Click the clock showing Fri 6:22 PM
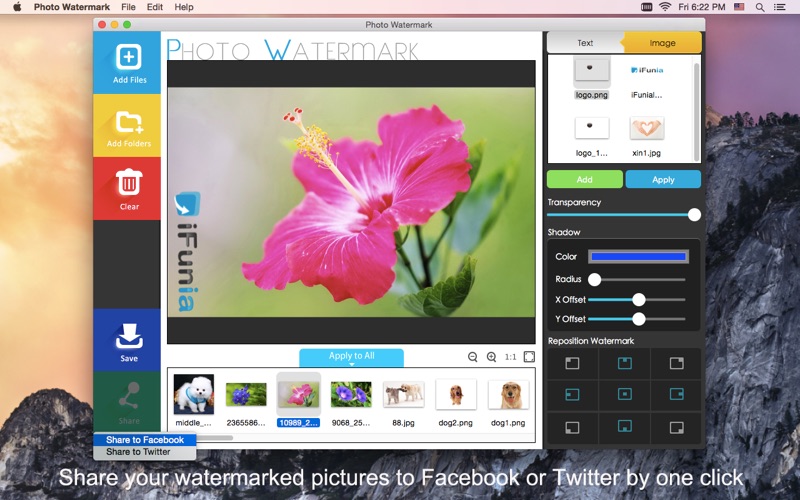 pos(702,7)
